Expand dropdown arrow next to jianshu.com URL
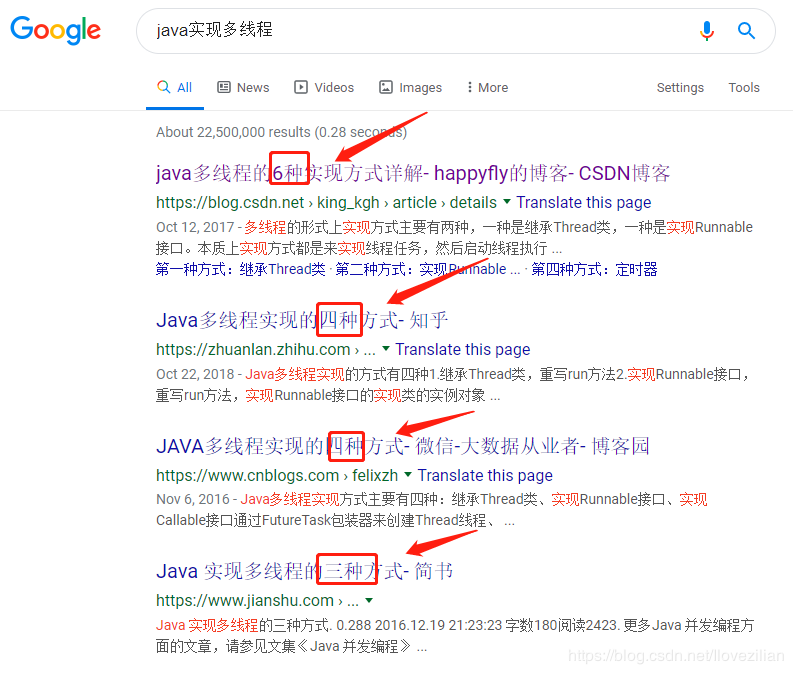Screen dimensions: 793x674 pyautogui.click(x=369, y=601)
